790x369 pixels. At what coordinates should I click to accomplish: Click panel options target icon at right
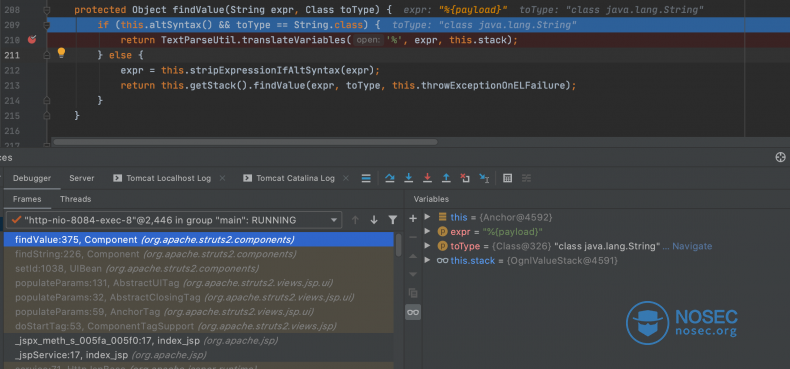tap(780, 157)
